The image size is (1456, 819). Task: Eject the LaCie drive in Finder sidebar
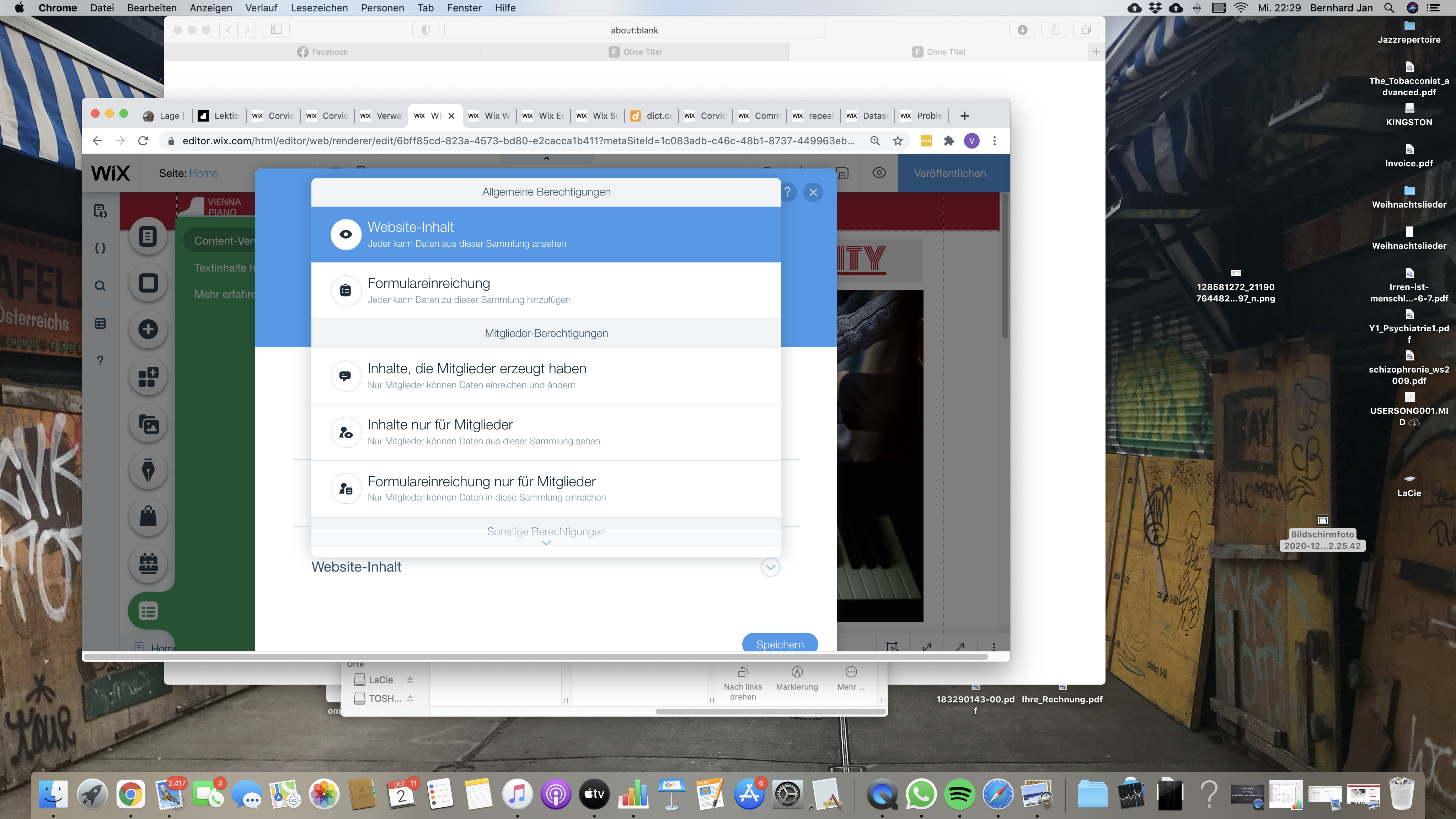point(410,680)
